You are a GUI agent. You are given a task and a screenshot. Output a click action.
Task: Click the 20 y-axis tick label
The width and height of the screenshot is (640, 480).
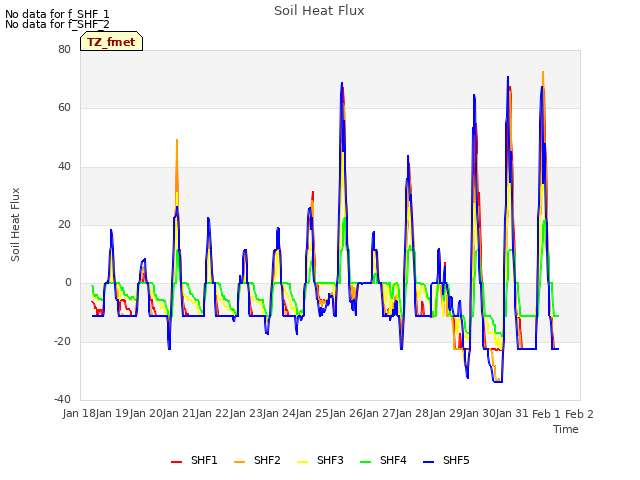point(64,224)
